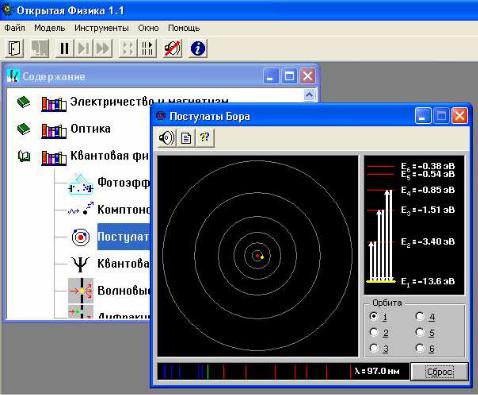This screenshot has width=478, height=395.
Task: Collapse the open book icon beside Квантовая физика
Action: point(24,156)
